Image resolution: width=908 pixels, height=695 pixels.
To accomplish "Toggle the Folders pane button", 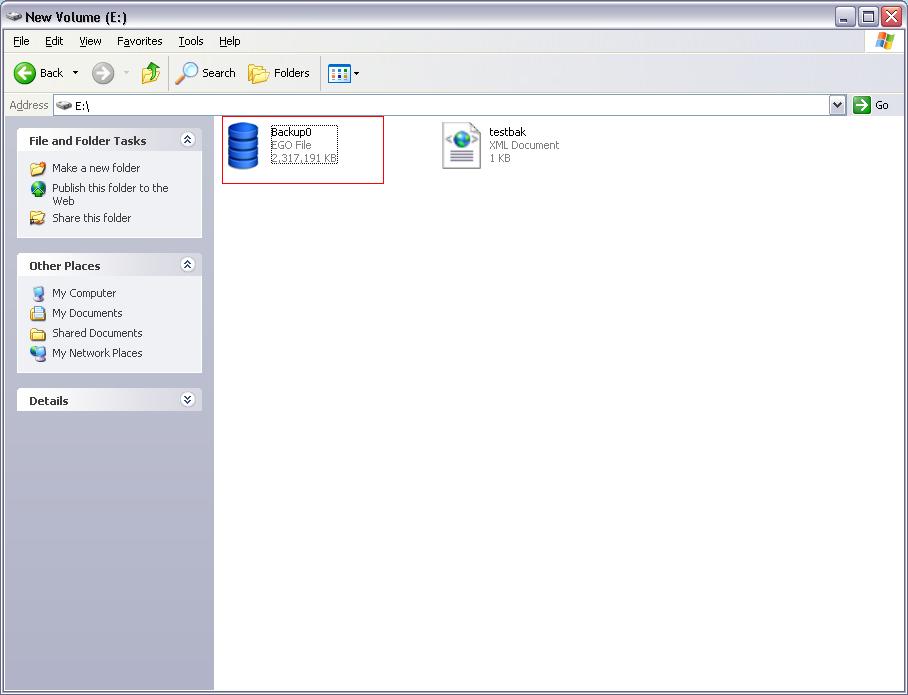I will click(279, 73).
